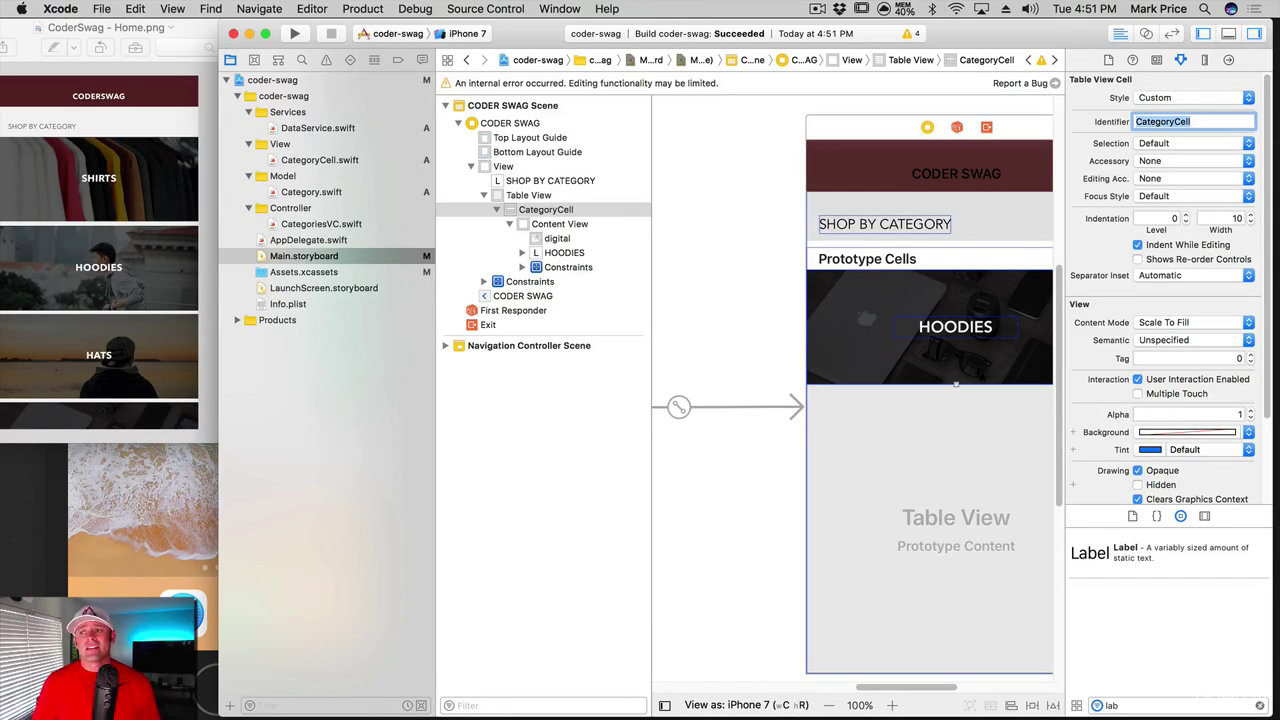The image size is (1280, 720).
Task: Open the Issue navigator
Action: [x=326, y=60]
